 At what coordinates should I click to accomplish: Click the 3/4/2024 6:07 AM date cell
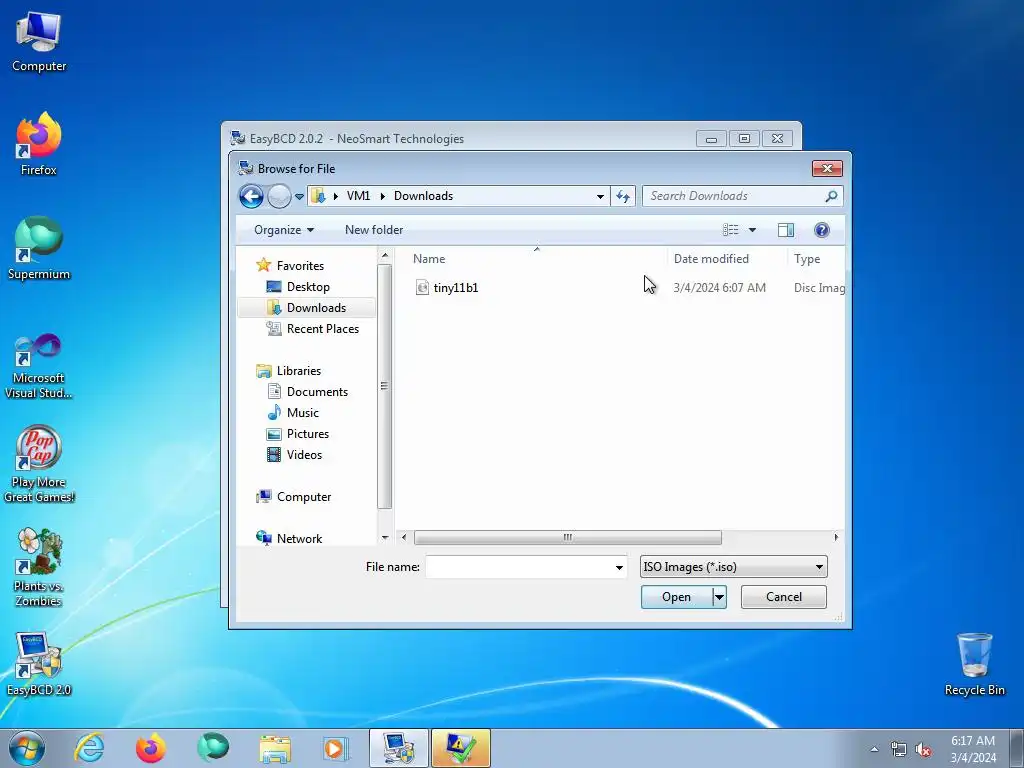[720, 287]
